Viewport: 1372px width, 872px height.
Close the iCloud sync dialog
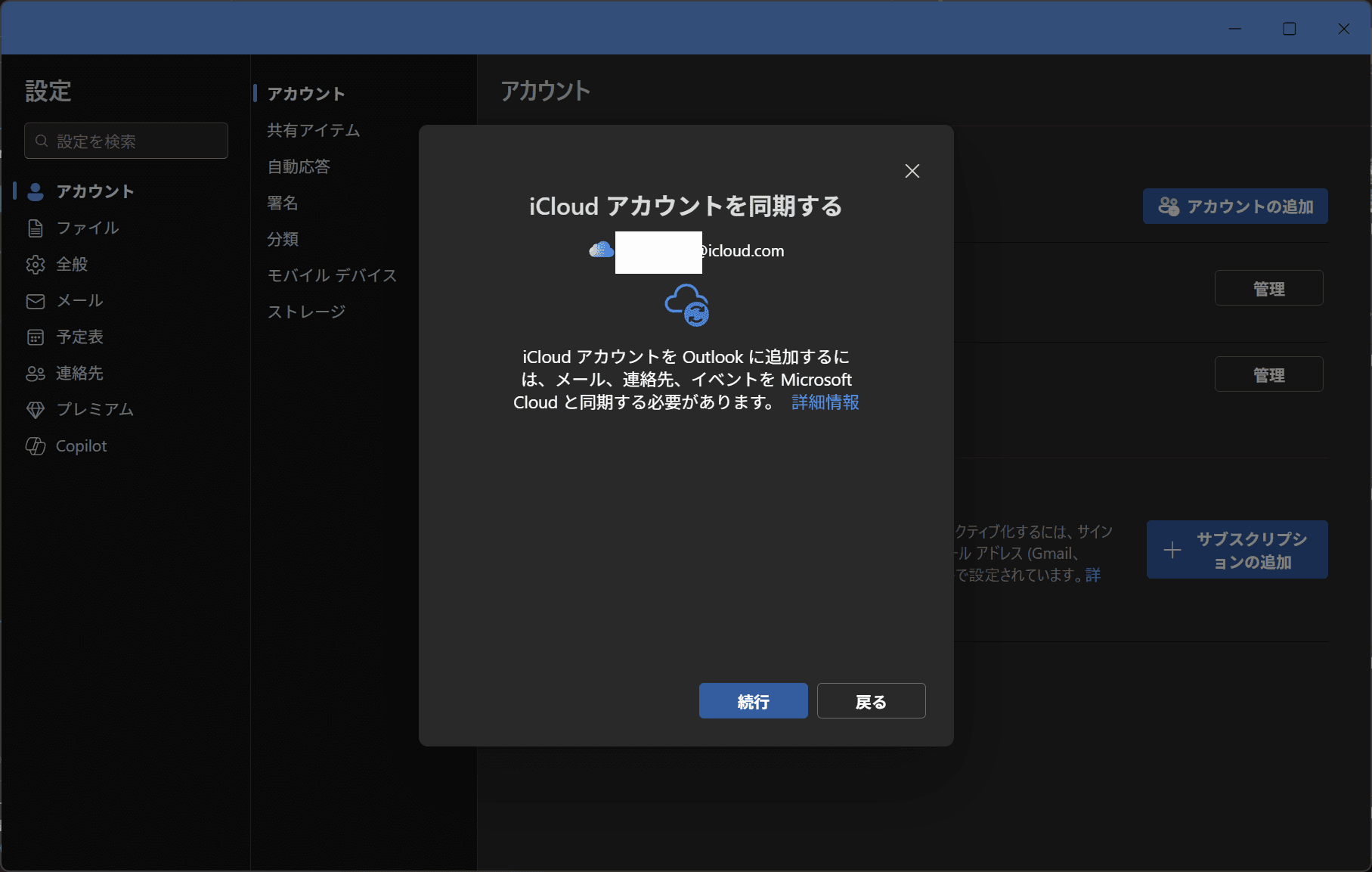pyautogui.click(x=912, y=171)
